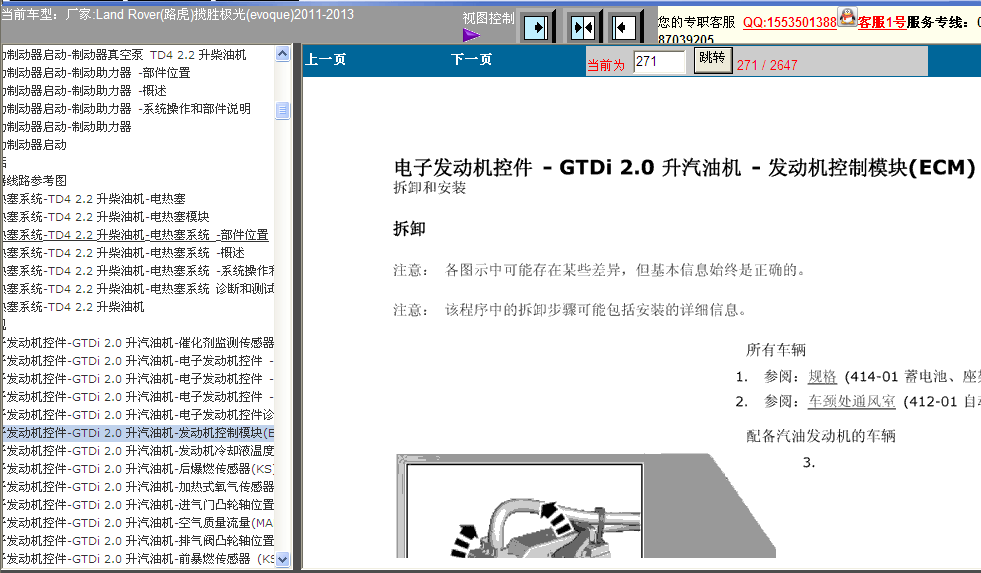Image resolution: width=981 pixels, height=573 pixels.
Task: Click the 视图控制 label
Action: [488, 19]
